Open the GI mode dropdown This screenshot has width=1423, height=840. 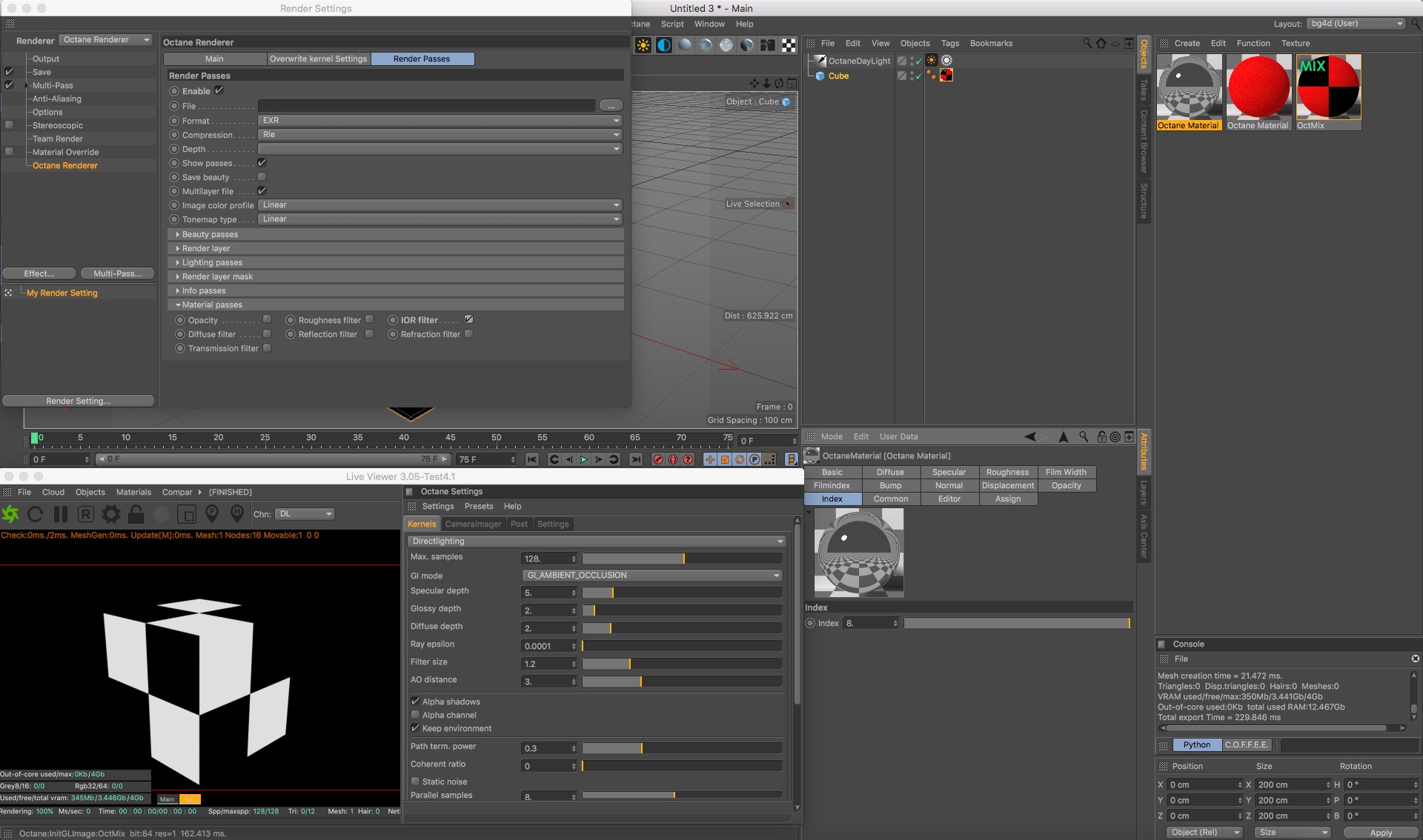(x=652, y=576)
